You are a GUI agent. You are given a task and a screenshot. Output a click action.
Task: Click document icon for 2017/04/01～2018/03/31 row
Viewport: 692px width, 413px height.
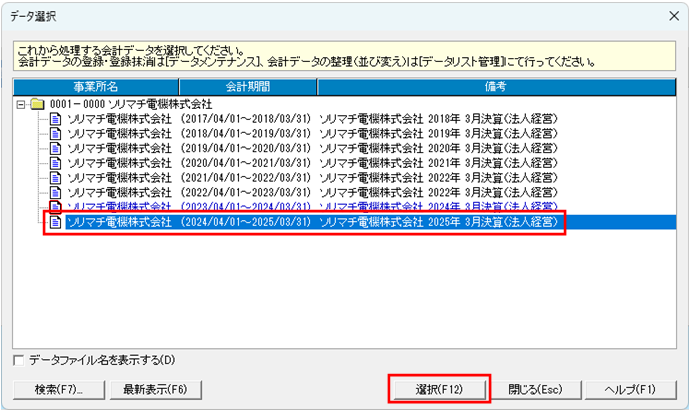[x=55, y=119]
